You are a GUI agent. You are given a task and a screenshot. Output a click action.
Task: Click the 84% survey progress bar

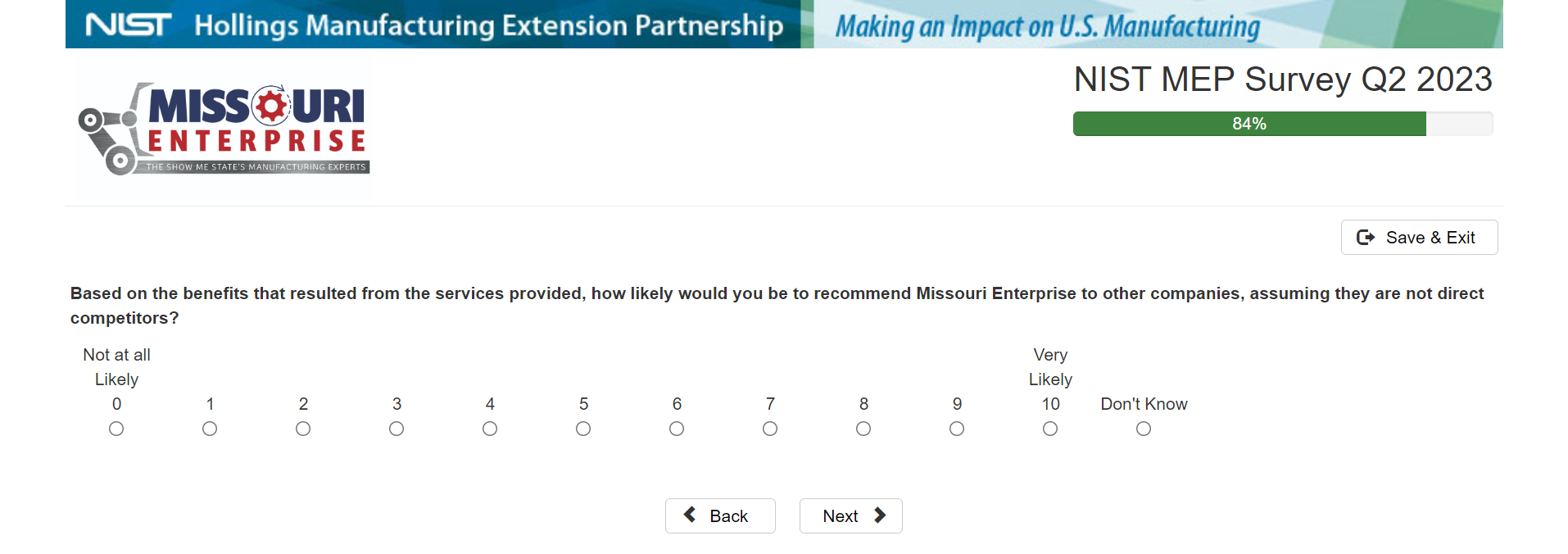[x=1282, y=124]
